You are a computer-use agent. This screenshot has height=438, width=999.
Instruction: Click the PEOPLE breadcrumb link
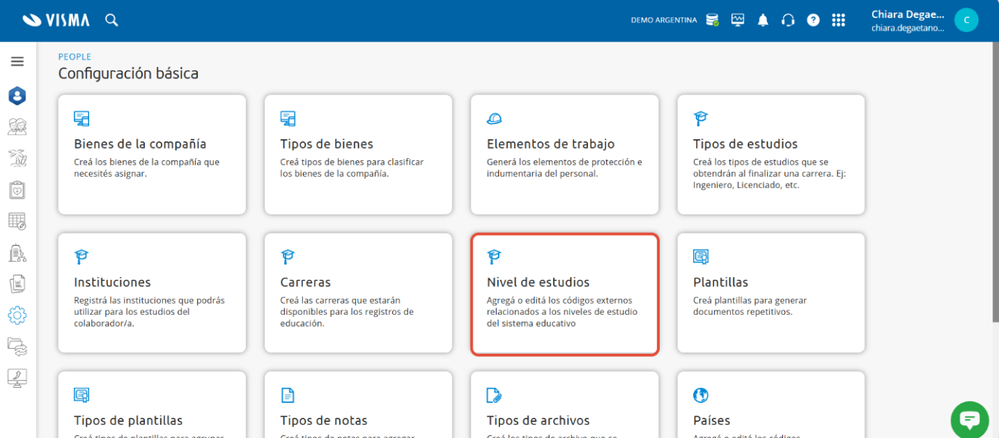[x=75, y=57]
